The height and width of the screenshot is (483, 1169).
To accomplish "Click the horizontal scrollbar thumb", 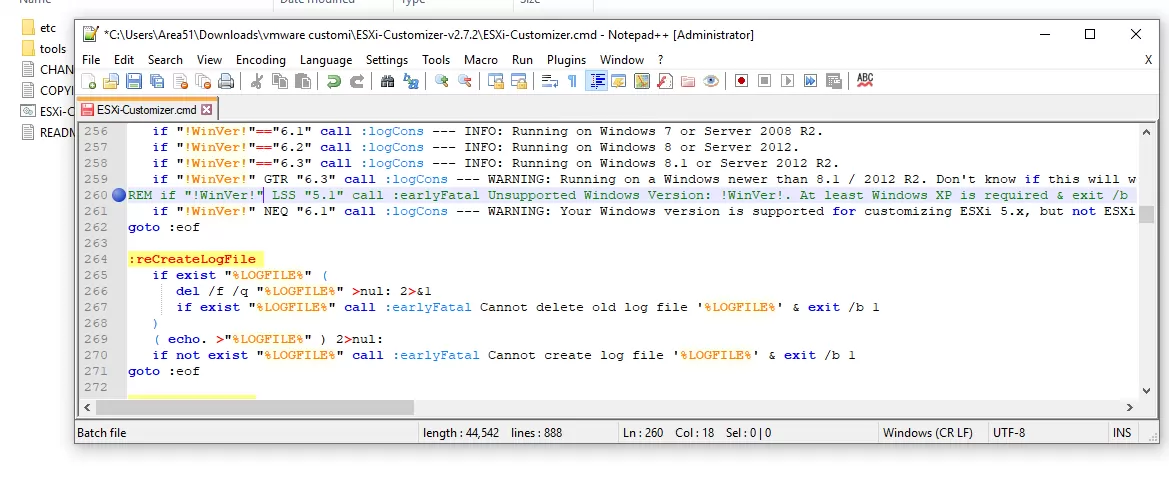I will (255, 407).
